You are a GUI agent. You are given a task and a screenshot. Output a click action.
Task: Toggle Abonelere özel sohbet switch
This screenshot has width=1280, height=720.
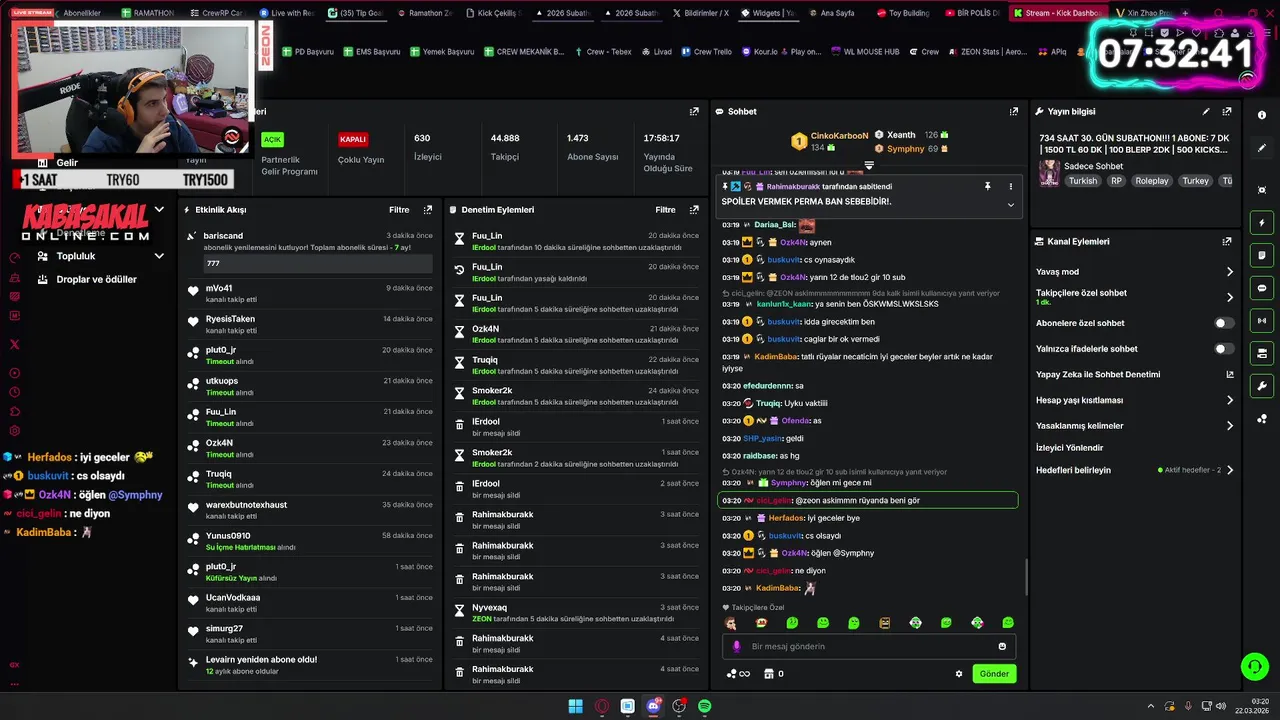(1224, 323)
